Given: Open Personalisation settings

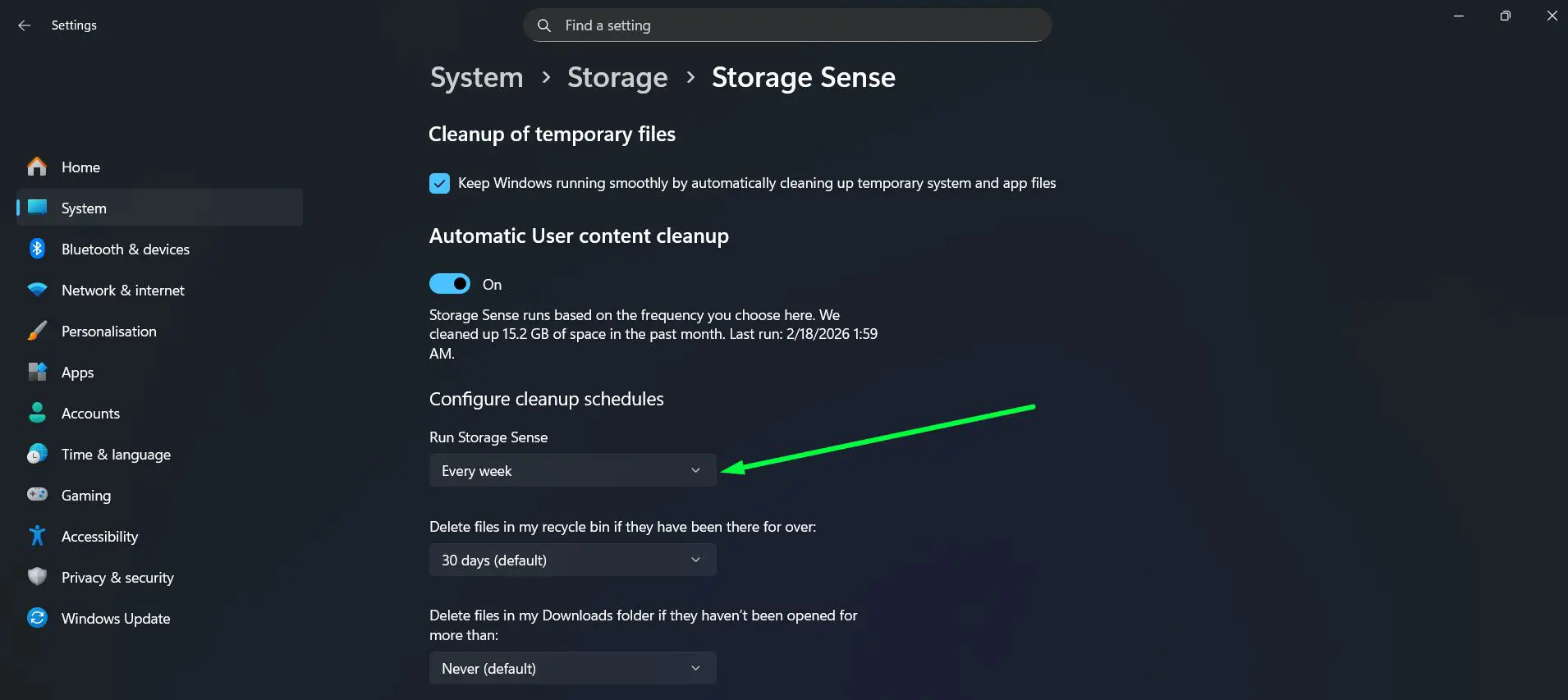Looking at the screenshot, I should 108,331.
